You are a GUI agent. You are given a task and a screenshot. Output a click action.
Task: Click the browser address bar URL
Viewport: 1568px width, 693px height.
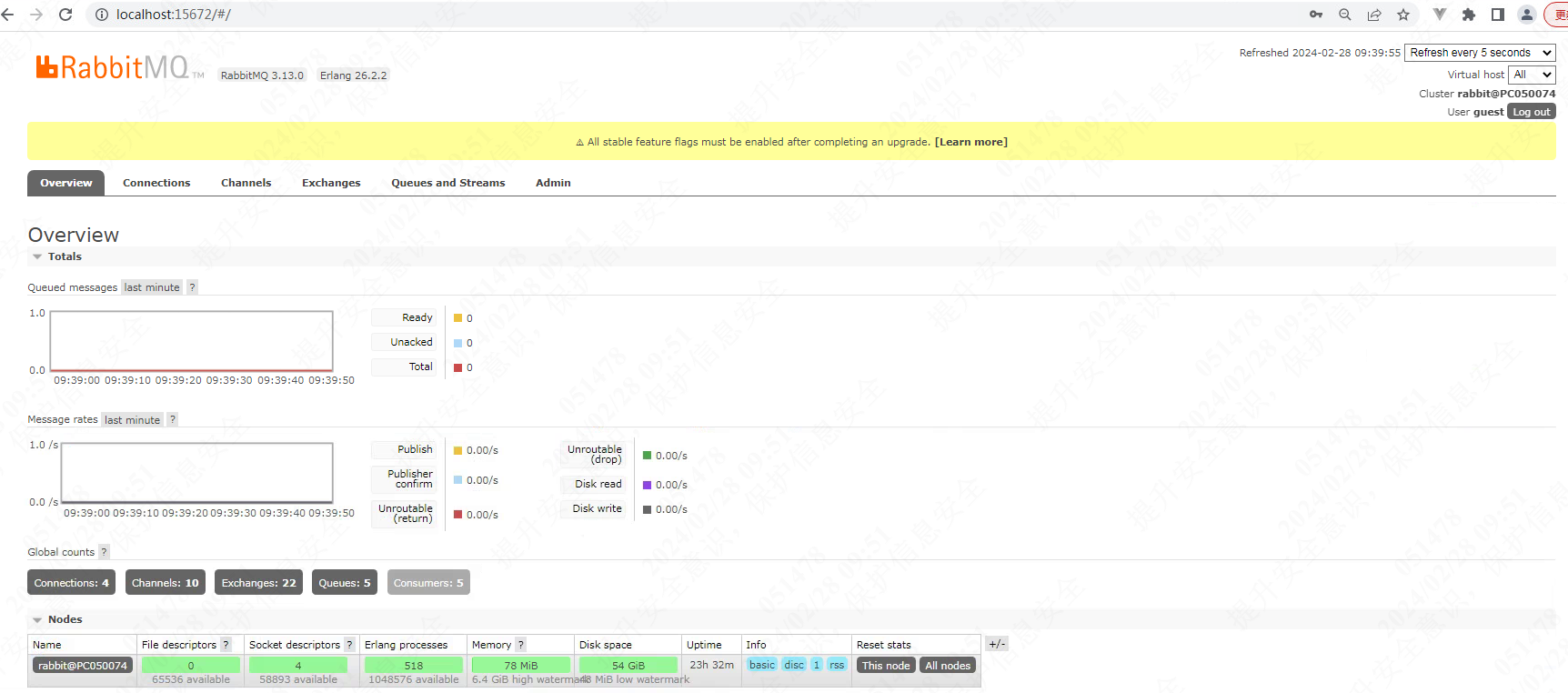pyautogui.click(x=174, y=15)
